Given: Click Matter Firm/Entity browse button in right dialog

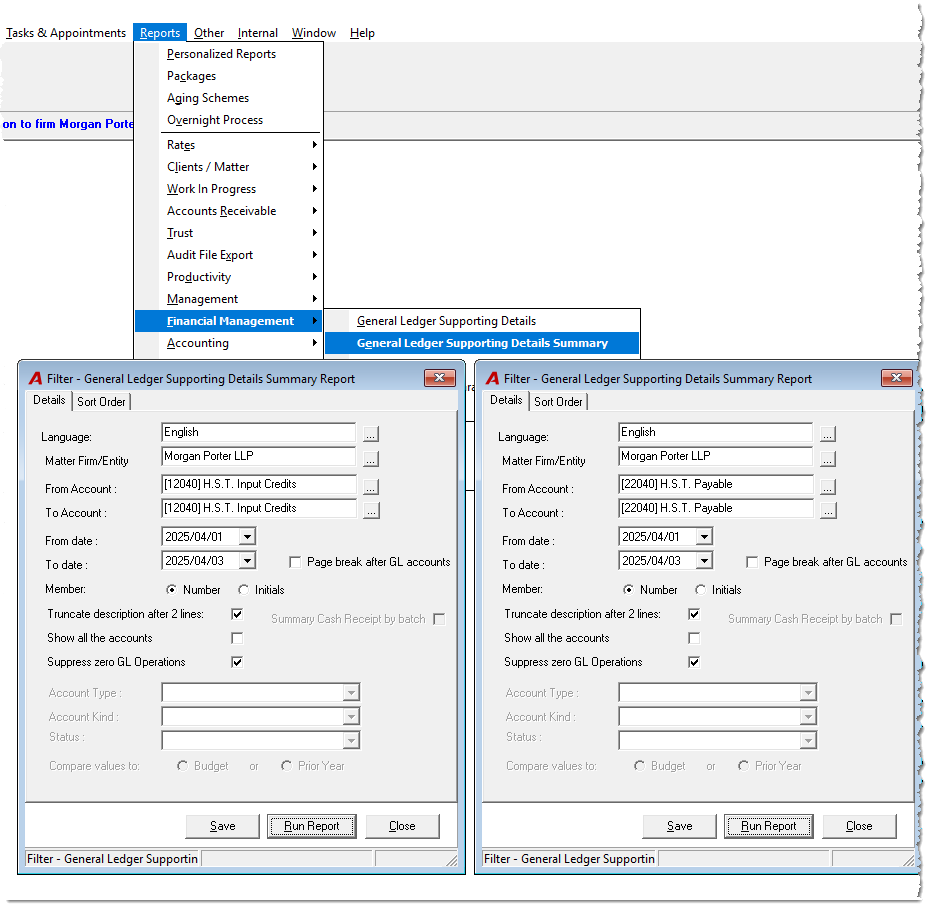Looking at the screenshot, I should click(828, 459).
